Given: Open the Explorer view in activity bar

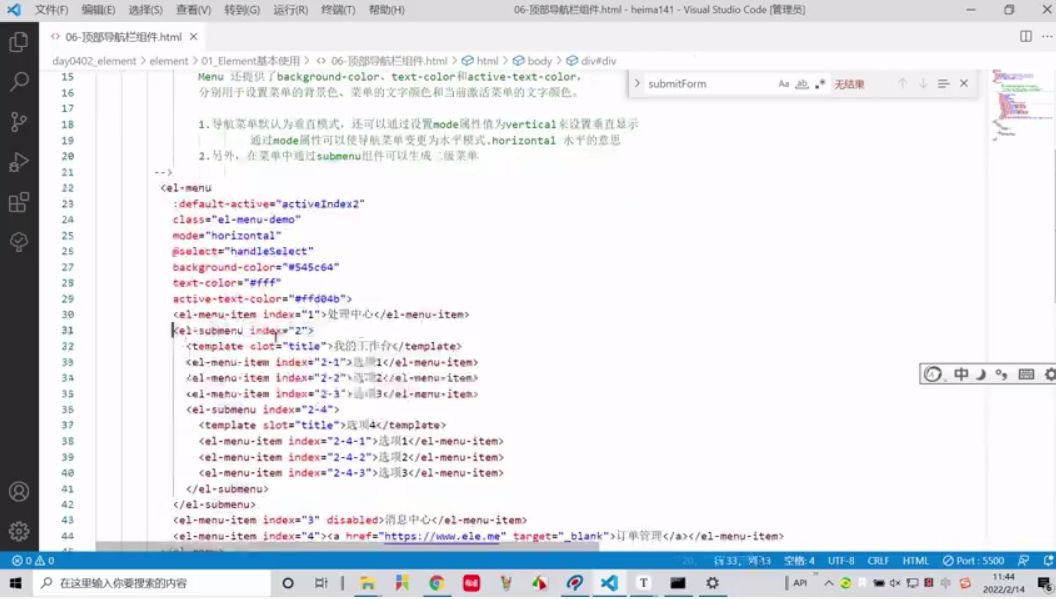Looking at the screenshot, I should (19, 42).
